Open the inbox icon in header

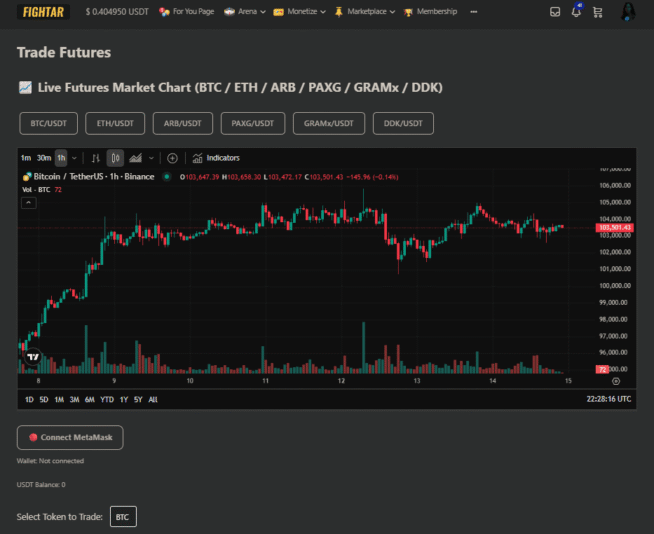[x=555, y=12]
